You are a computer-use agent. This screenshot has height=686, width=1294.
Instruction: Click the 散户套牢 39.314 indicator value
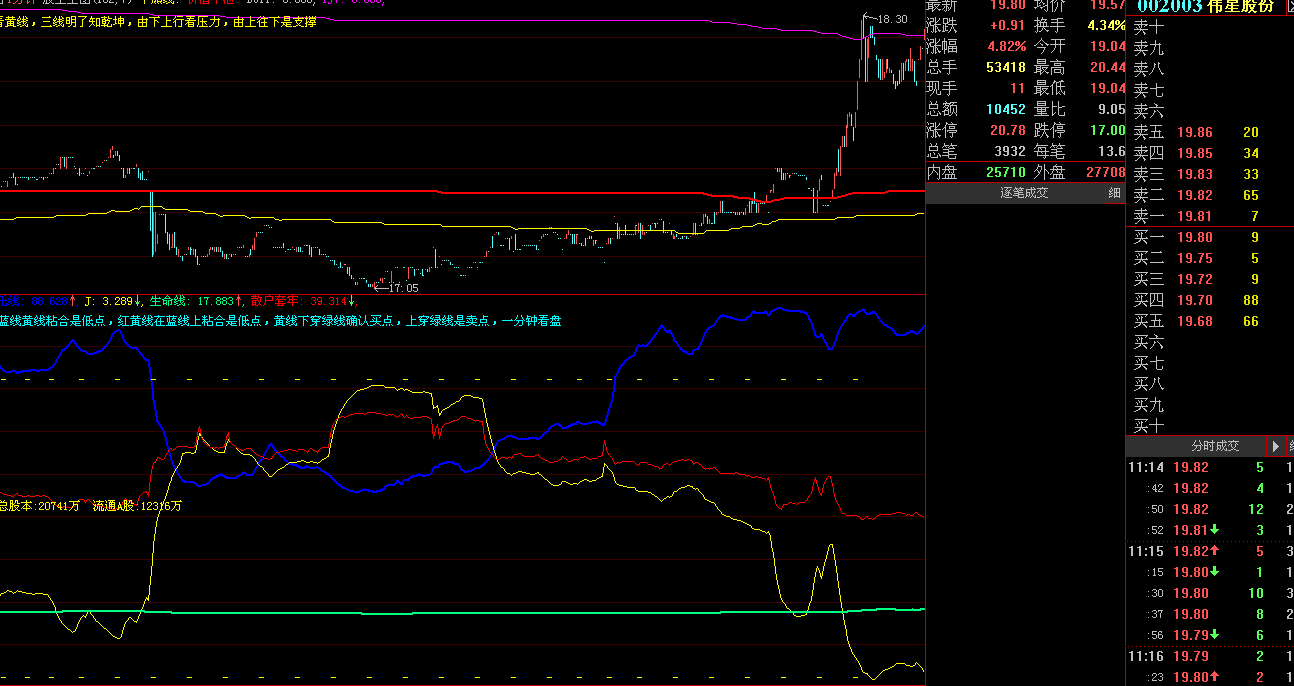click(303, 301)
